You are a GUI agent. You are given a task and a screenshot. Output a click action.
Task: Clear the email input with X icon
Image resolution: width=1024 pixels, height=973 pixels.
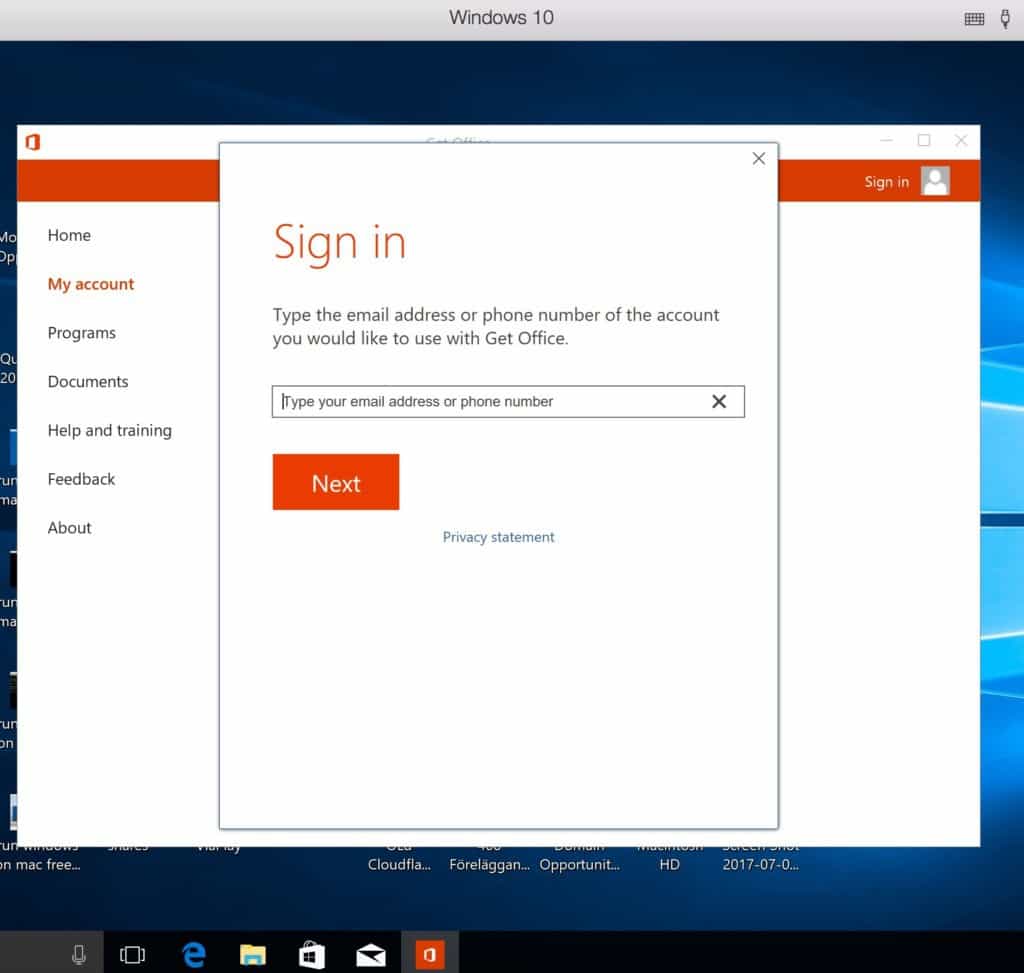[719, 402]
